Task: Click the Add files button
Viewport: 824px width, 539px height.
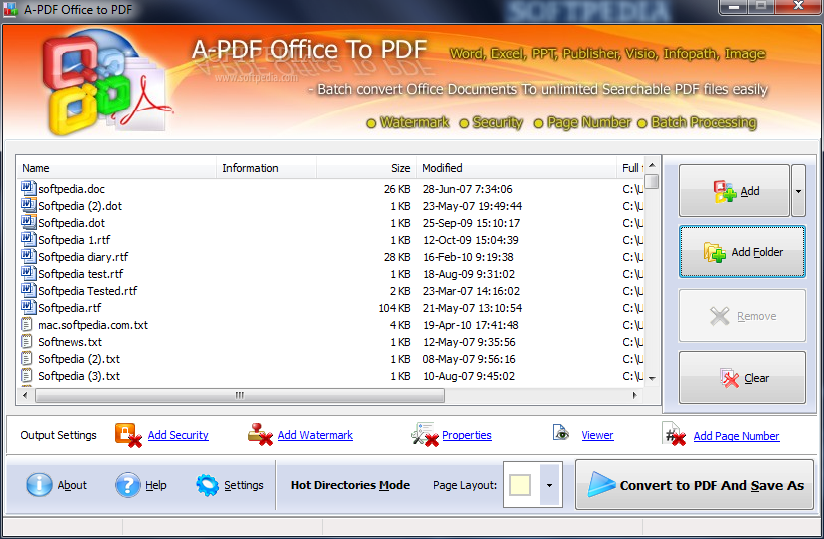Action: 734,191
